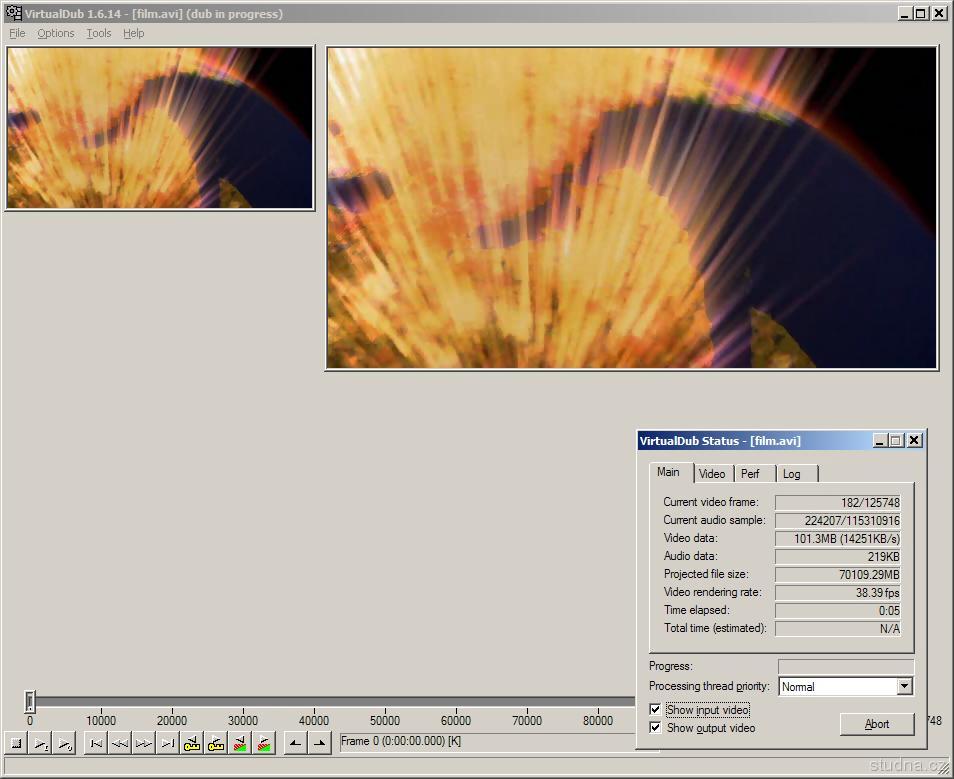Expand the Processing thread priority dropdown
Screen dimensions: 954x779
pos(904,686)
